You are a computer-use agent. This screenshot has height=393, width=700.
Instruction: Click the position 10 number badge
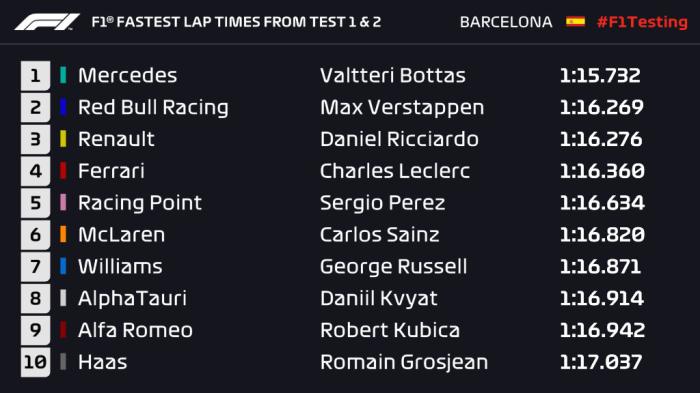[x=35, y=362]
